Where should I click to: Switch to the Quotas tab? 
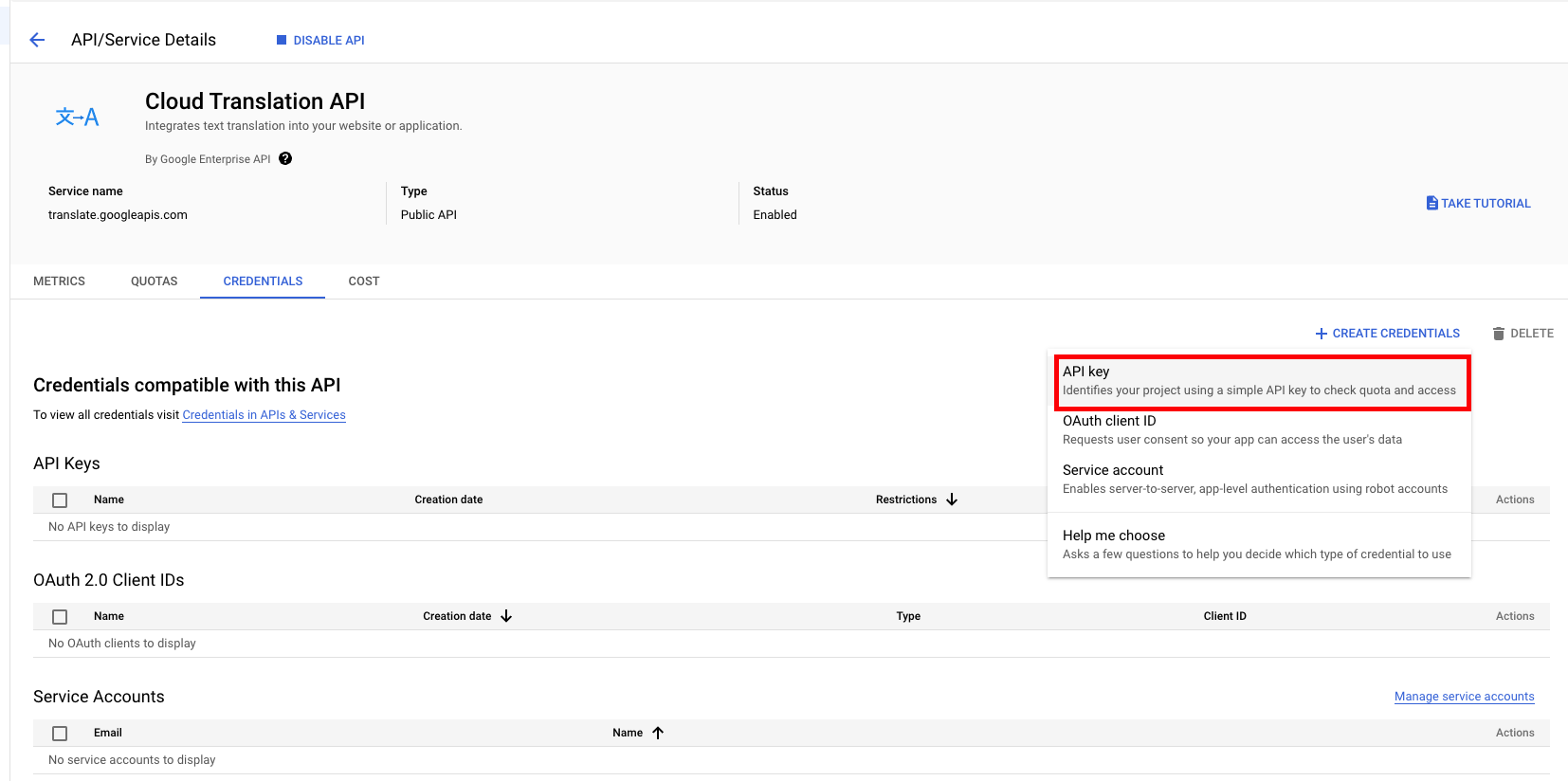tap(155, 282)
